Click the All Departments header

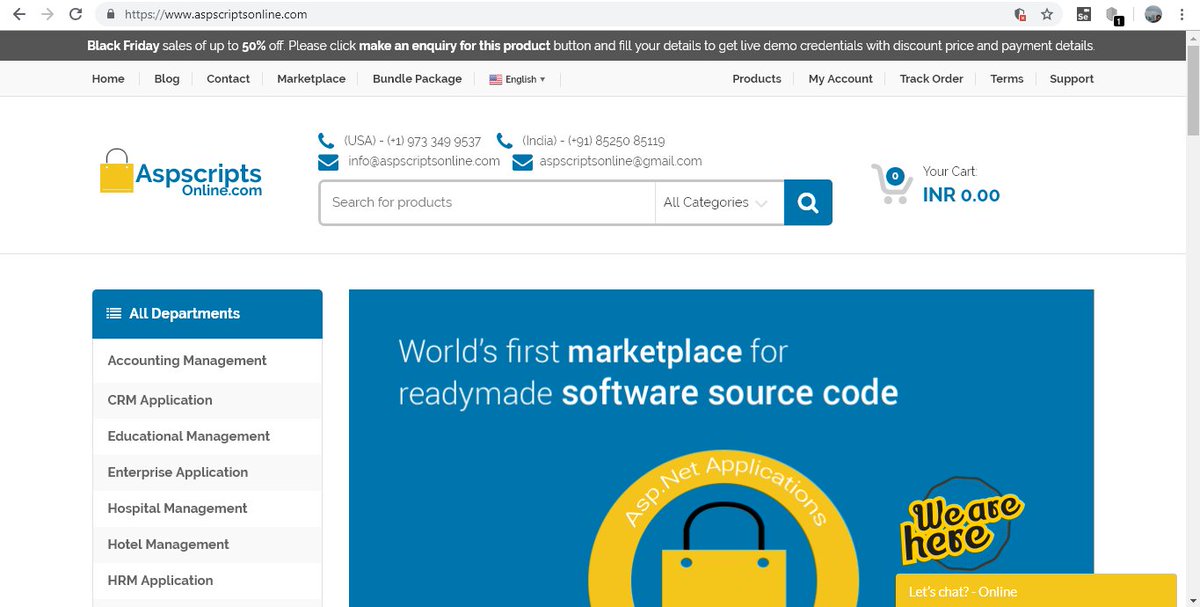(x=207, y=314)
